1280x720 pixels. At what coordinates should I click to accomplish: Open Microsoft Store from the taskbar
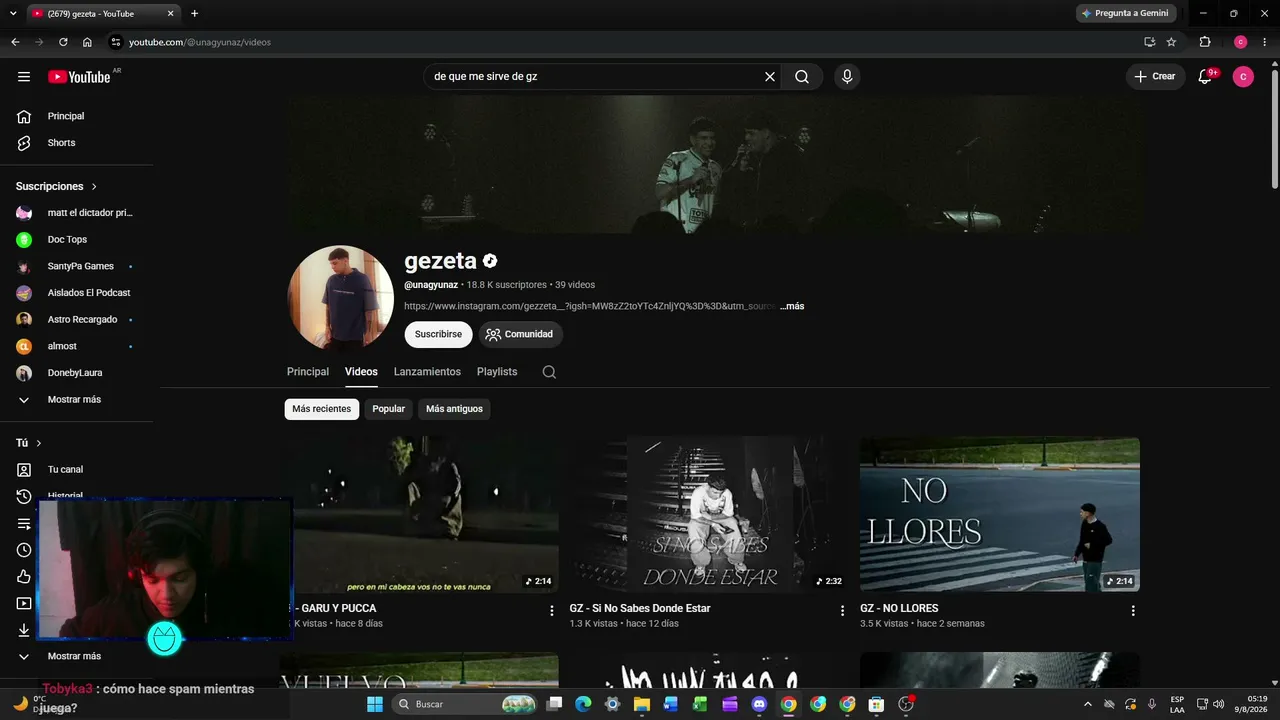tap(876, 704)
